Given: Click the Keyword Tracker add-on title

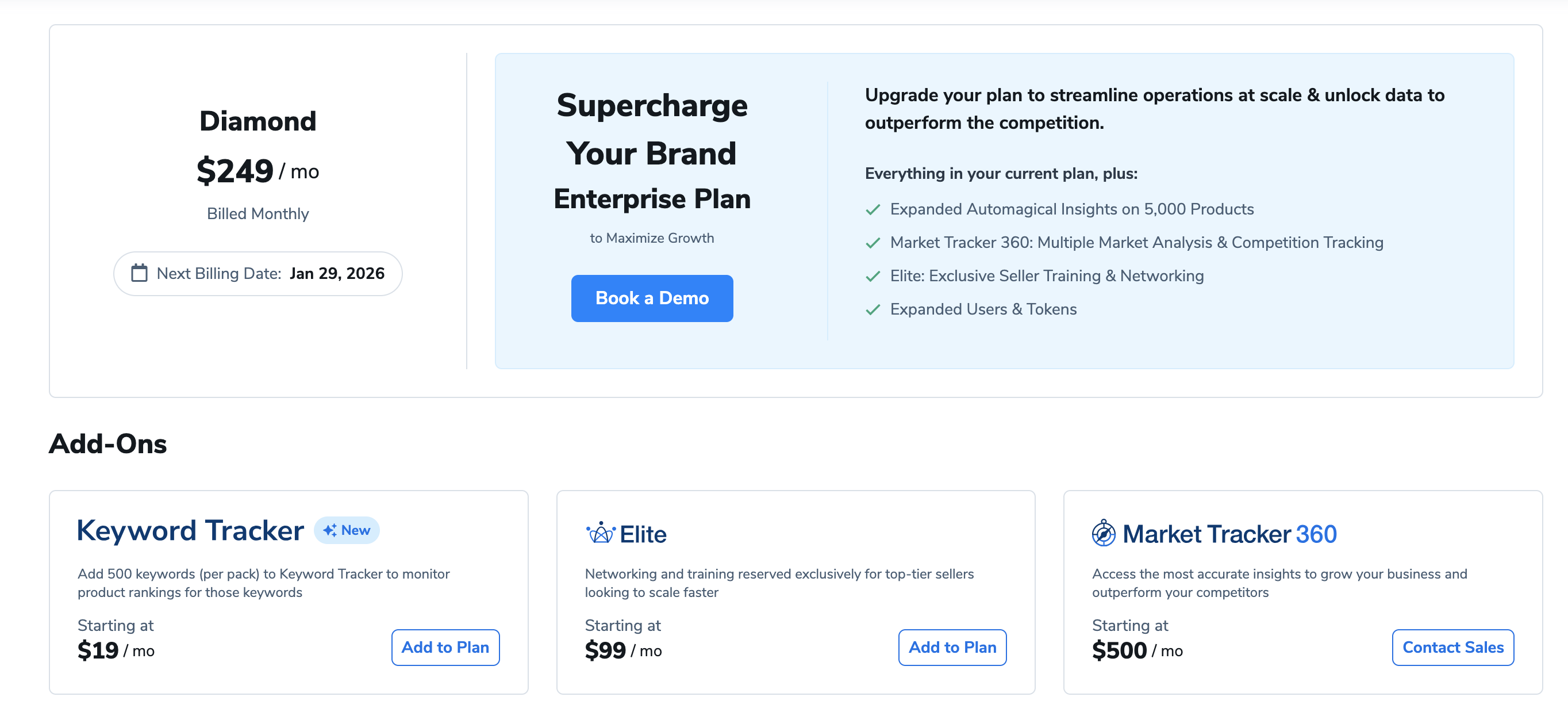Looking at the screenshot, I should pyautogui.click(x=190, y=530).
